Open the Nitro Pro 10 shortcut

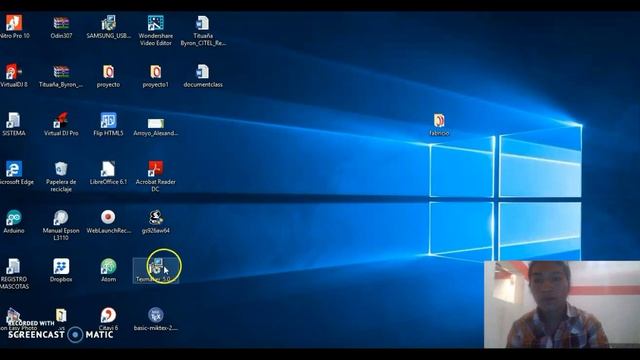[x=14, y=23]
